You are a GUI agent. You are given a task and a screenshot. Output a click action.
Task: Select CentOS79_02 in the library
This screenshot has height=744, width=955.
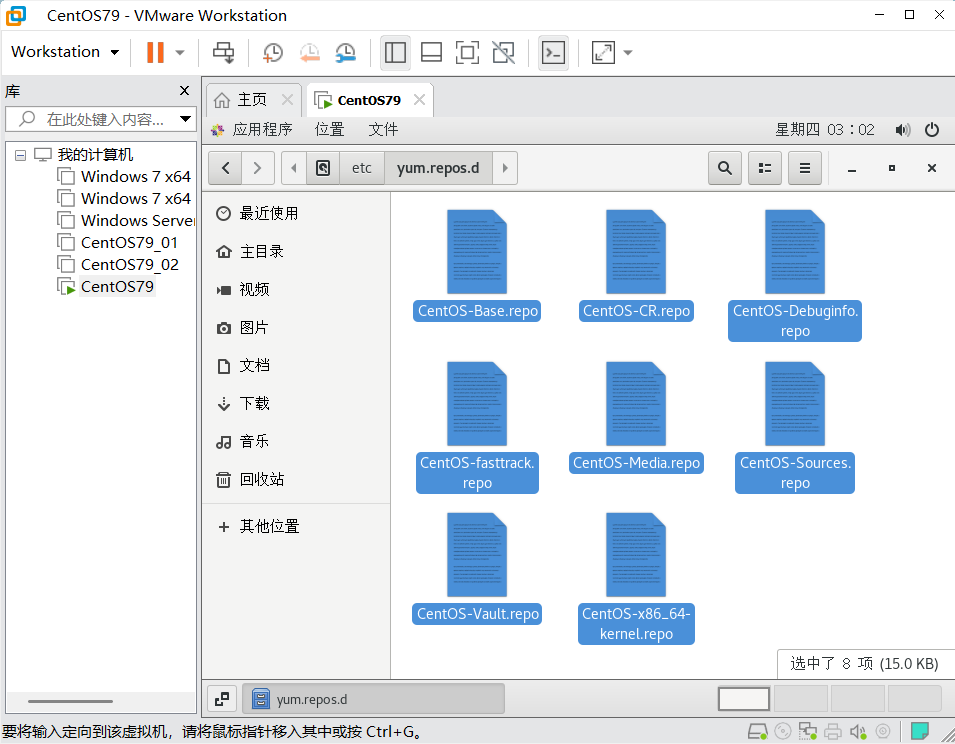coord(130,264)
